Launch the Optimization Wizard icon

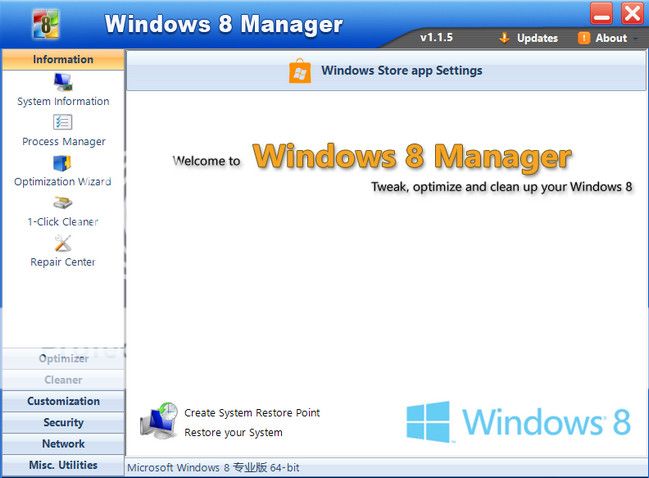62,163
